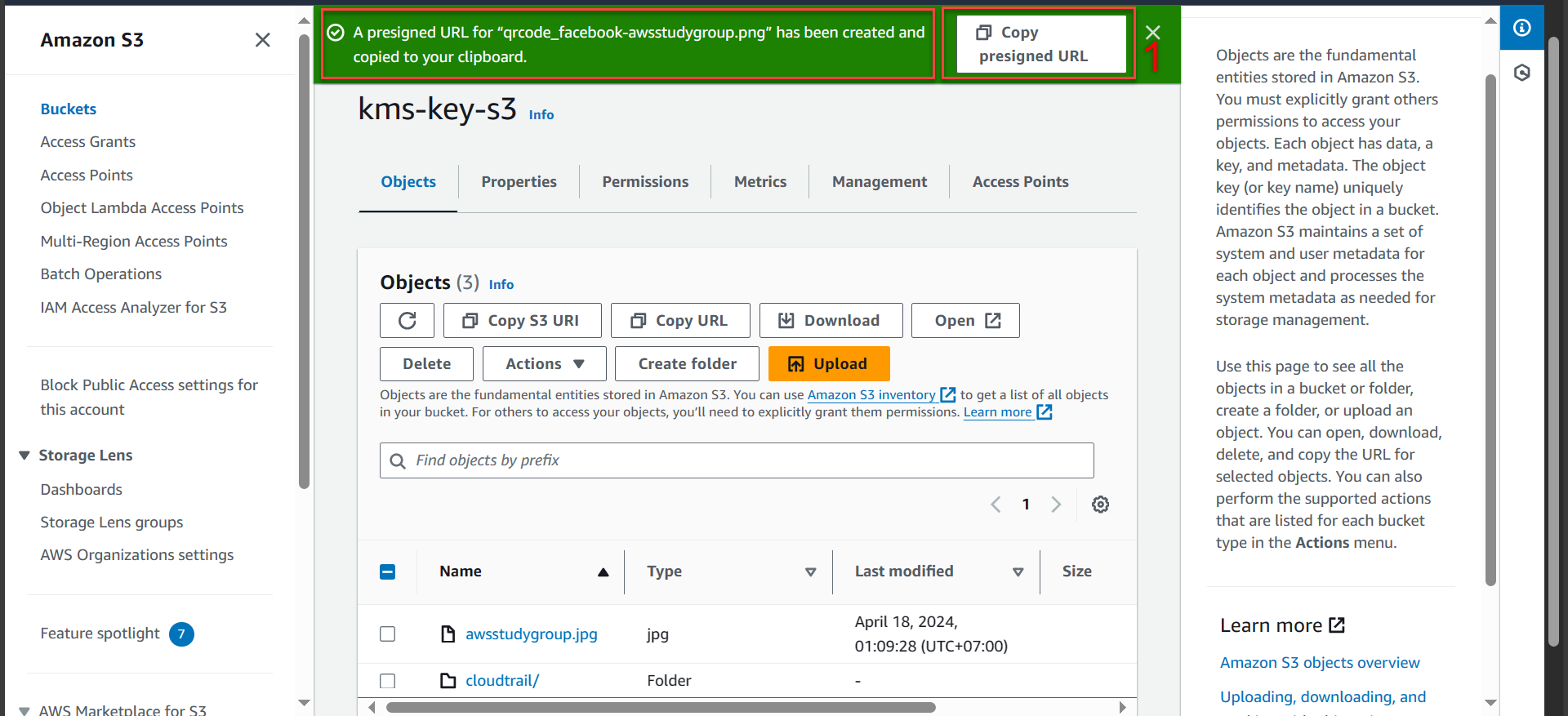This screenshot has height=716, width=1568.
Task: Open sidebar Access Points link
Action: click(87, 176)
